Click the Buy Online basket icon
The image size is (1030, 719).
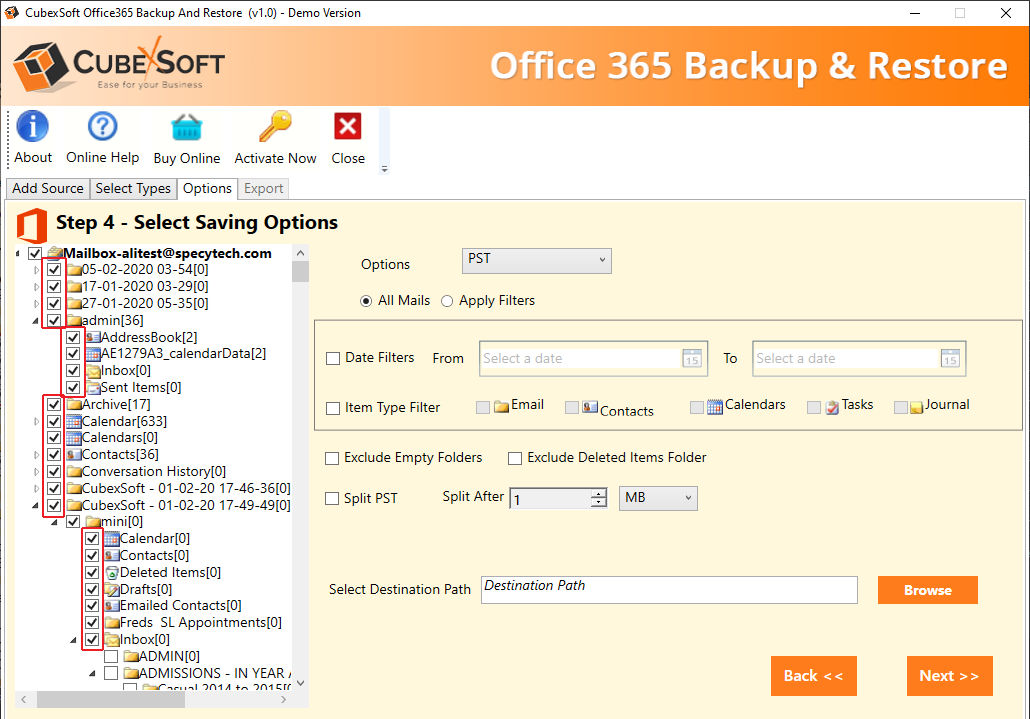(x=186, y=127)
